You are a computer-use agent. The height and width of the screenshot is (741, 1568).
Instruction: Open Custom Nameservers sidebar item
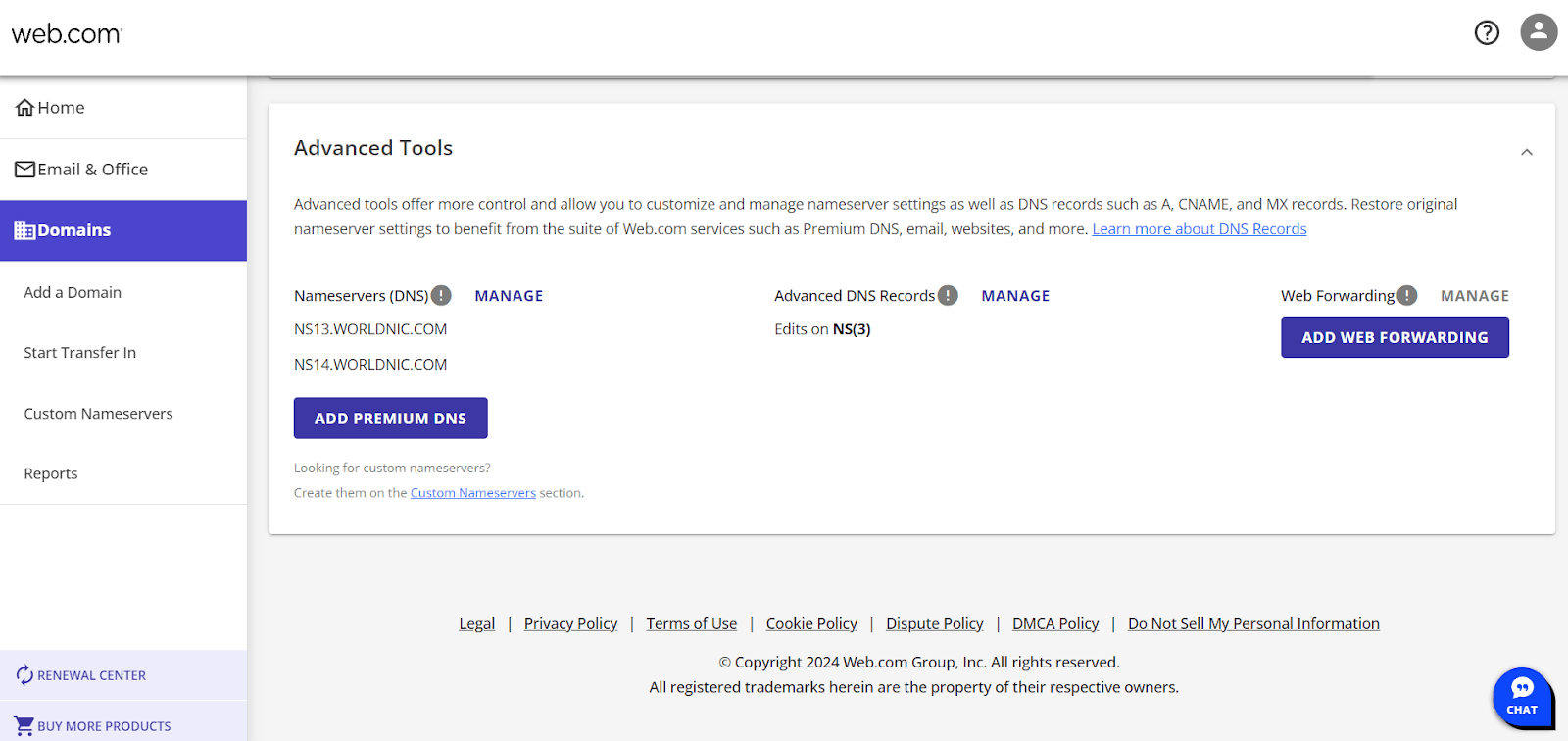98,414
